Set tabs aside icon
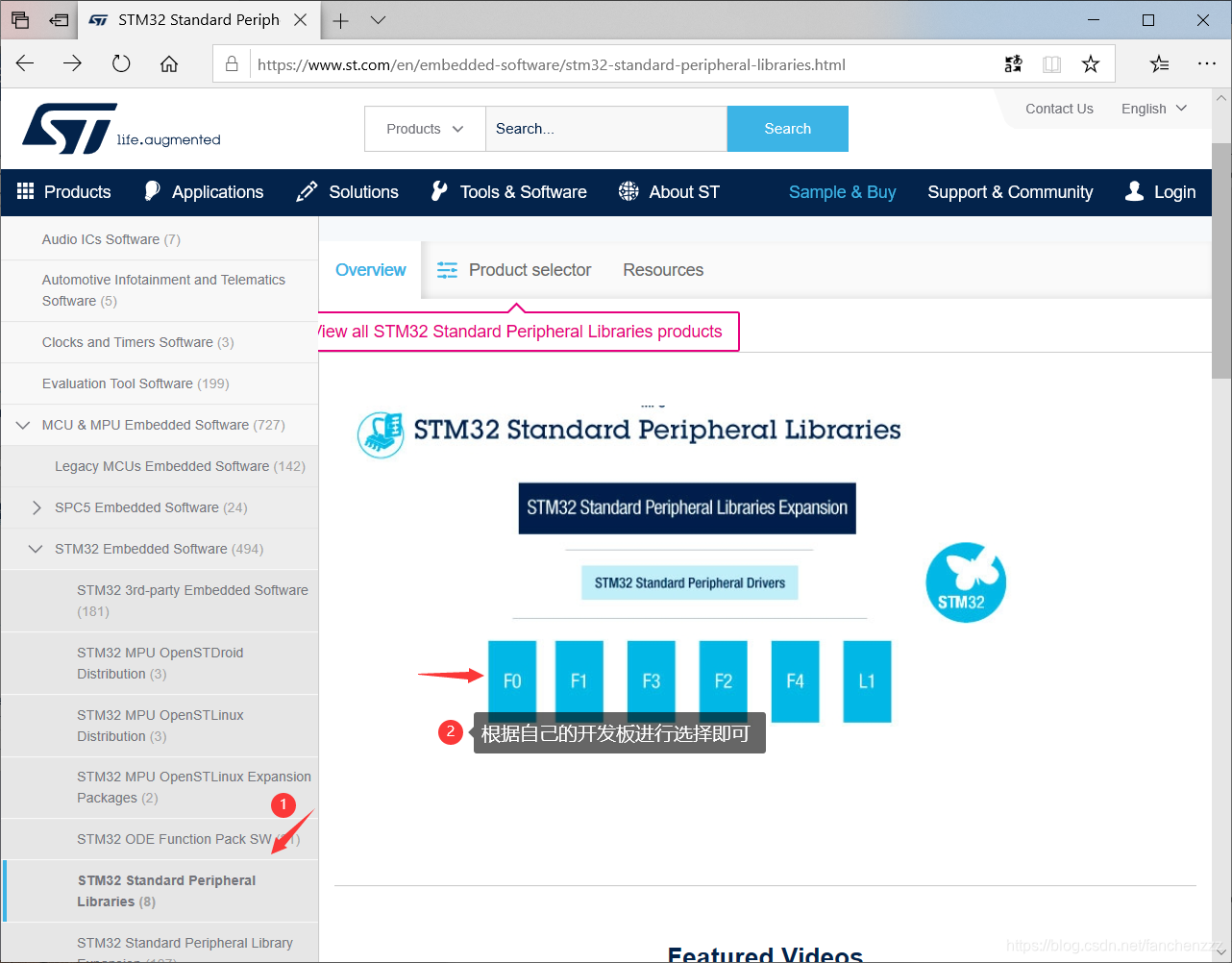This screenshot has width=1232, height=963. tap(60, 19)
